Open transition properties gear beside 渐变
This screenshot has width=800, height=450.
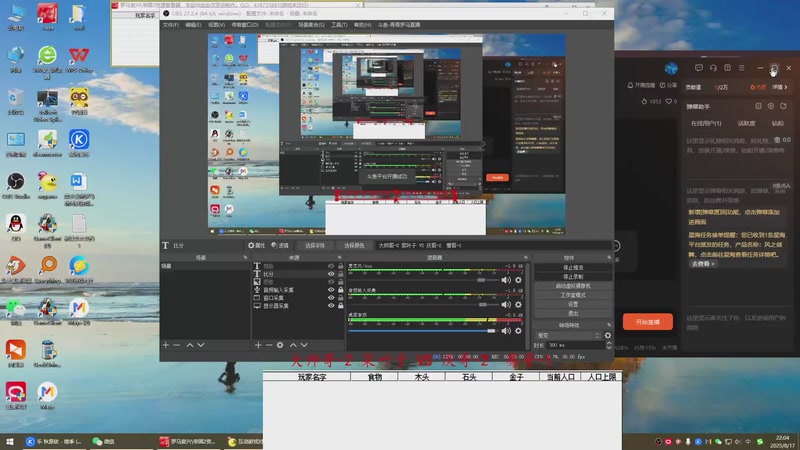click(608, 335)
